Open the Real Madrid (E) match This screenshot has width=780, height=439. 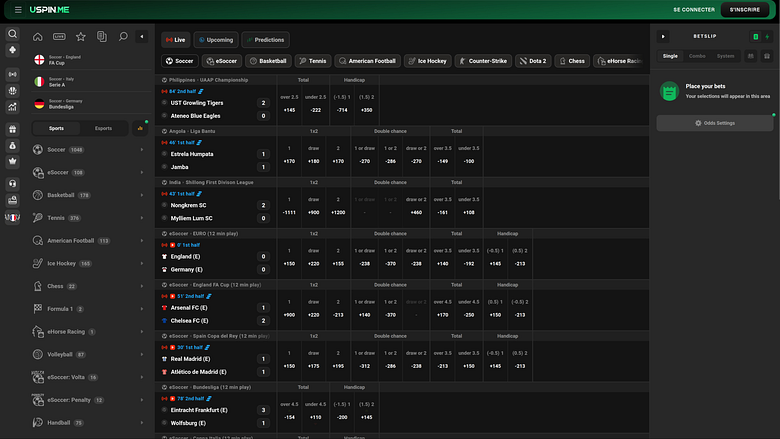pos(216,359)
